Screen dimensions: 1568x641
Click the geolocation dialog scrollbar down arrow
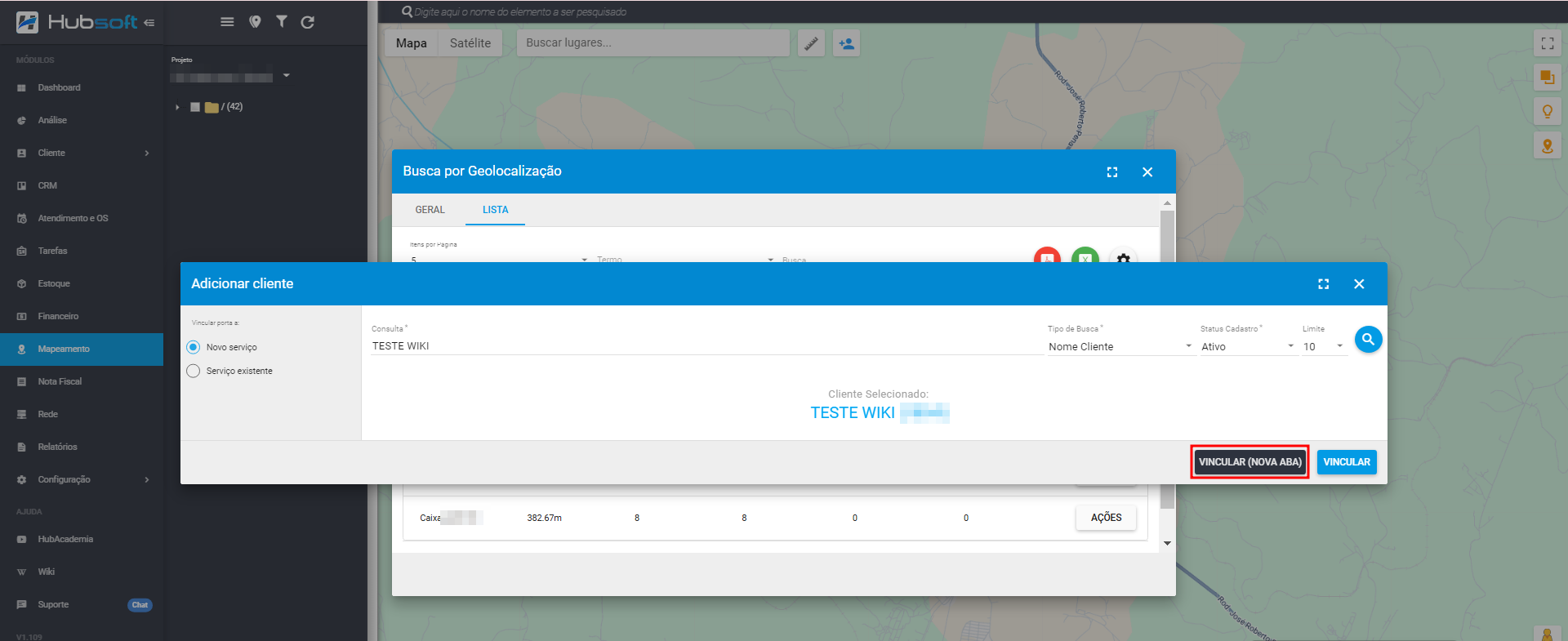coord(1167,543)
